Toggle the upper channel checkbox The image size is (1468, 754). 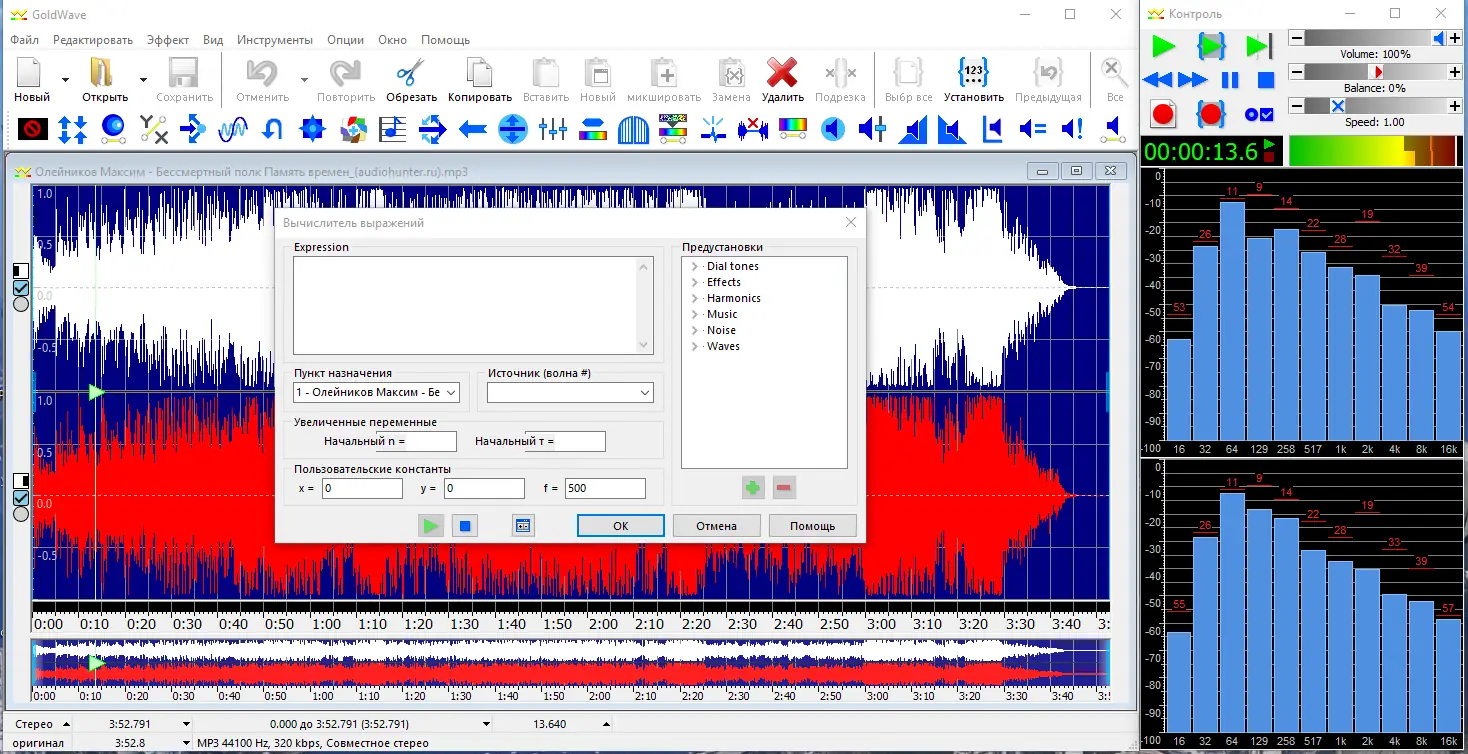click(x=21, y=288)
